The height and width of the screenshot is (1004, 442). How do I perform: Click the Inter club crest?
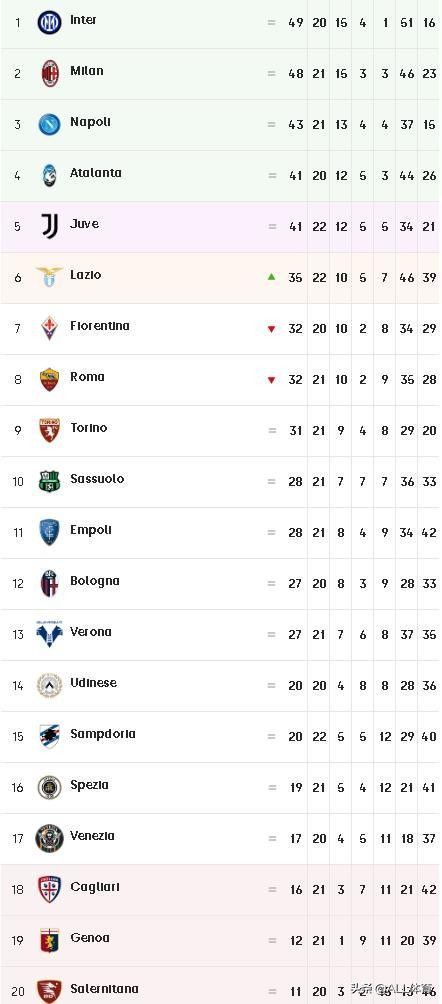[x=49, y=22]
